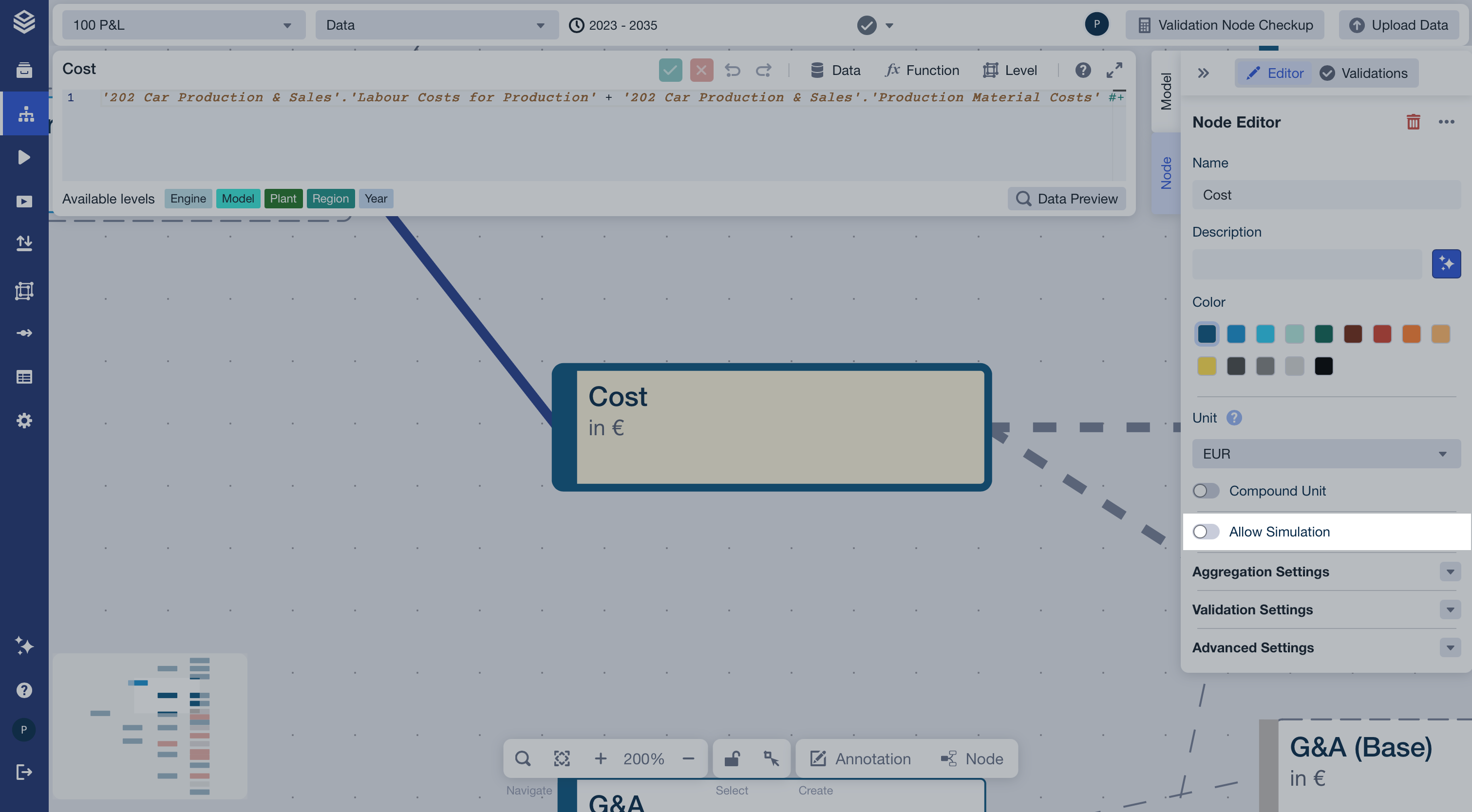Click the Engine level tag

(188, 199)
